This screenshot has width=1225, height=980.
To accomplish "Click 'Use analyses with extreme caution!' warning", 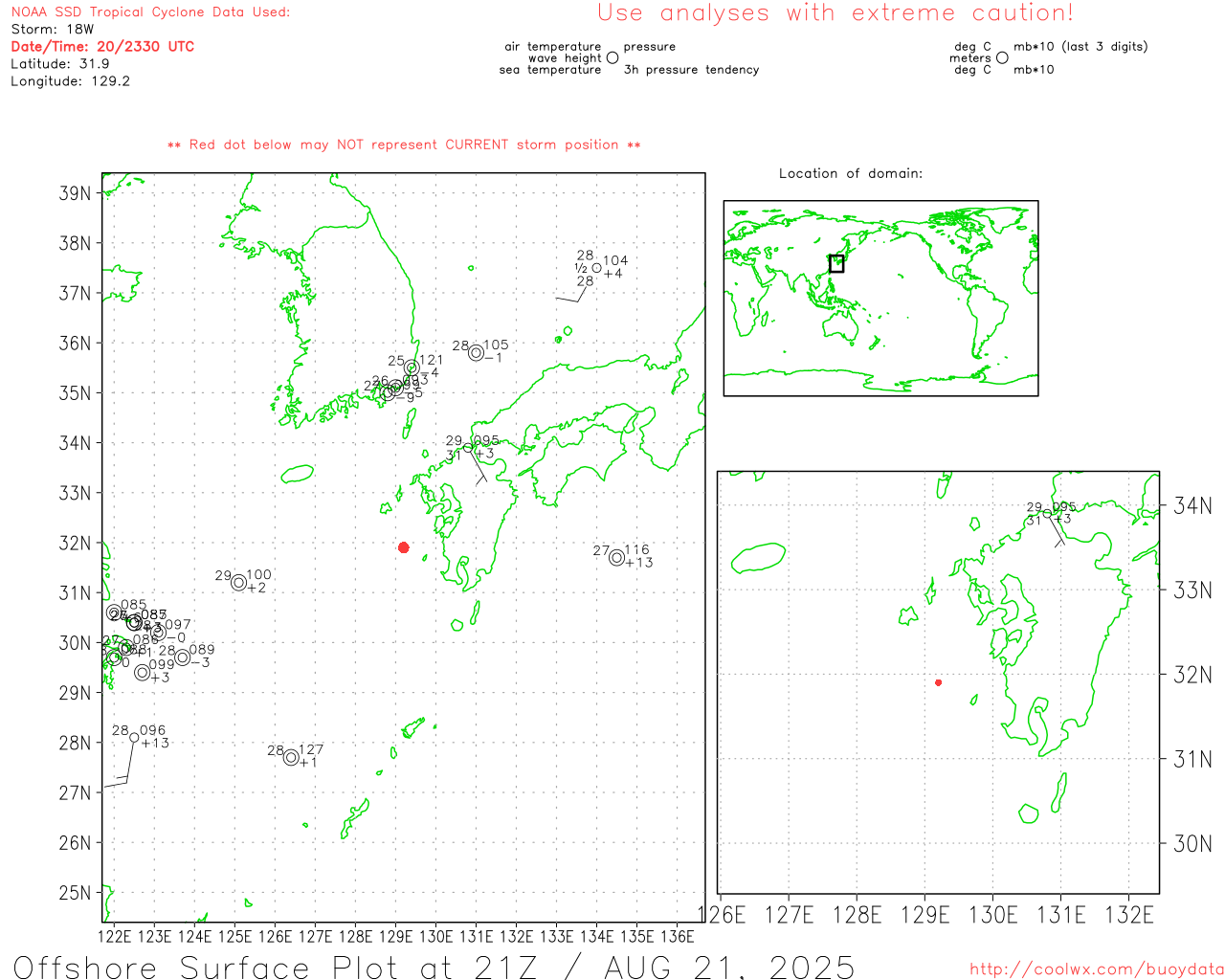I will point(835,12).
